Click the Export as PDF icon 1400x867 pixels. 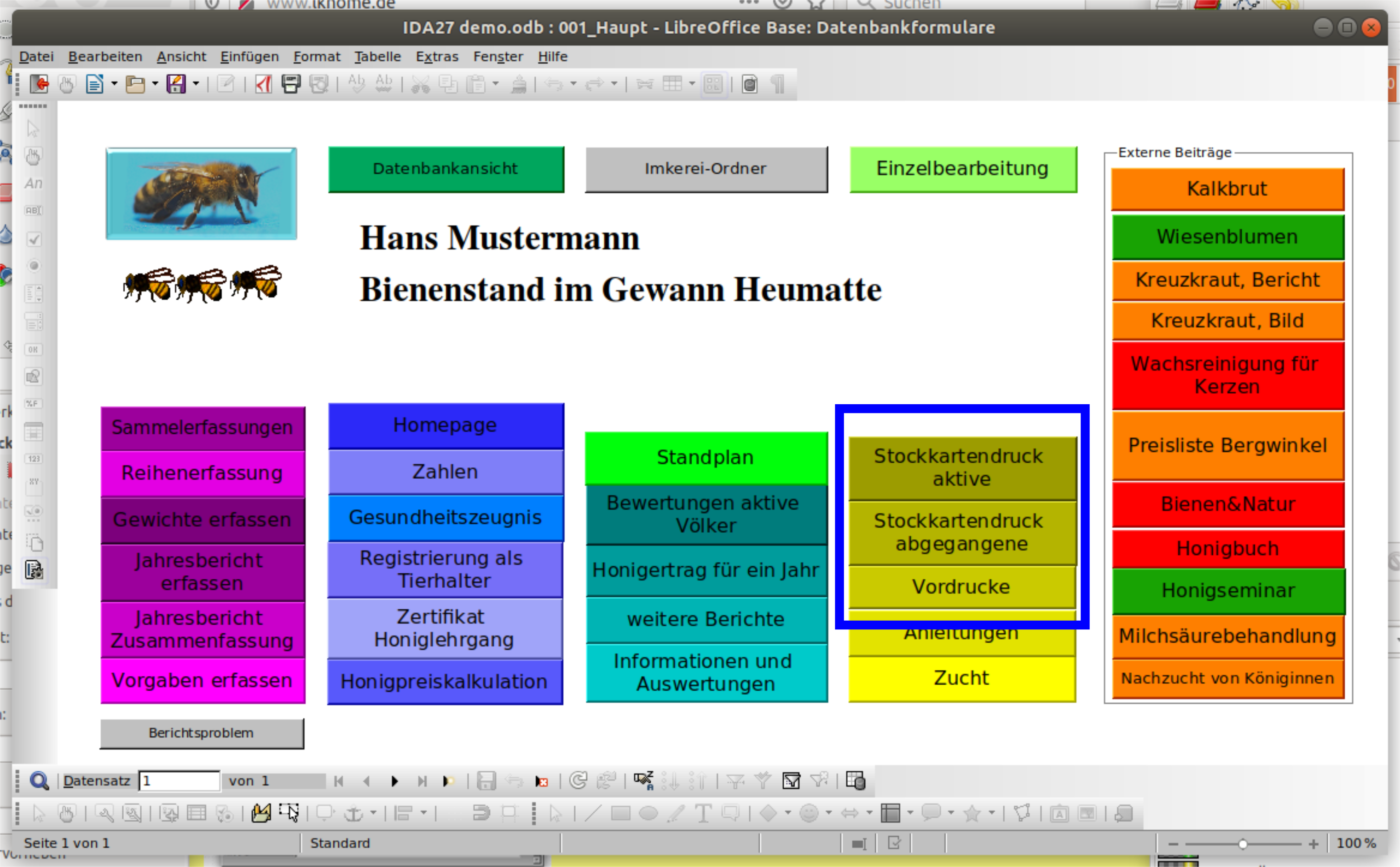(x=263, y=84)
